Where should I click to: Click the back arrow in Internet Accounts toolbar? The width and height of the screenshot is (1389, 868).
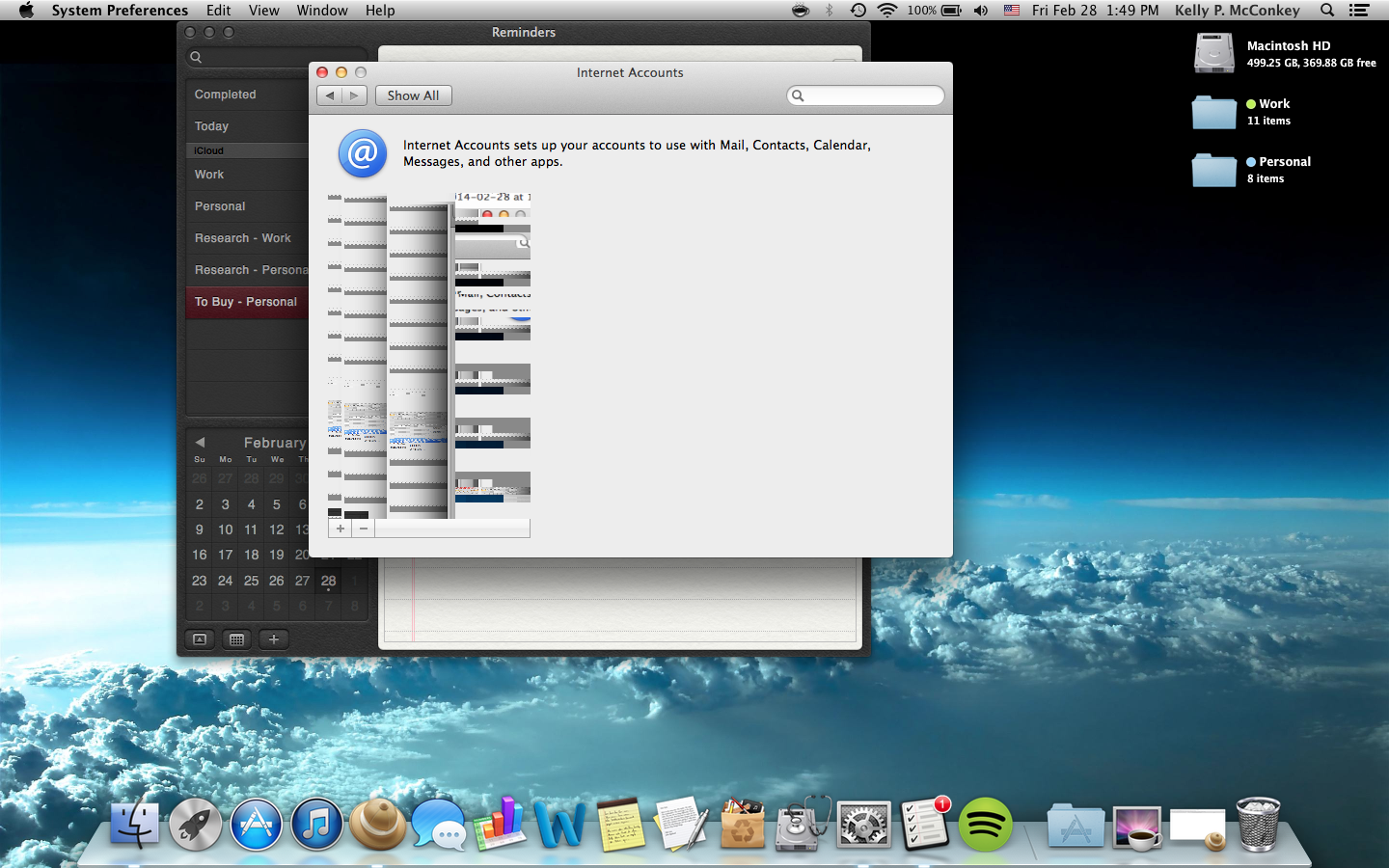coord(330,95)
